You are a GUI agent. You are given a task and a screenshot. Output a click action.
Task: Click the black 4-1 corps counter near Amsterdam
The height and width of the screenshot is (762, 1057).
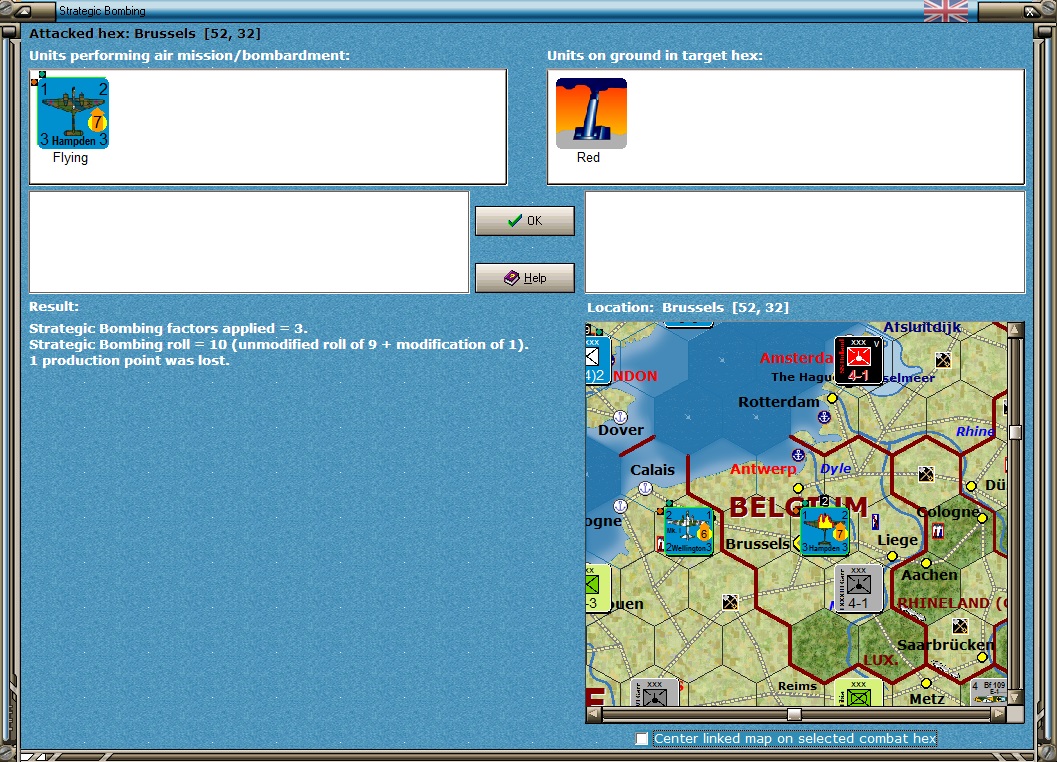coord(858,360)
